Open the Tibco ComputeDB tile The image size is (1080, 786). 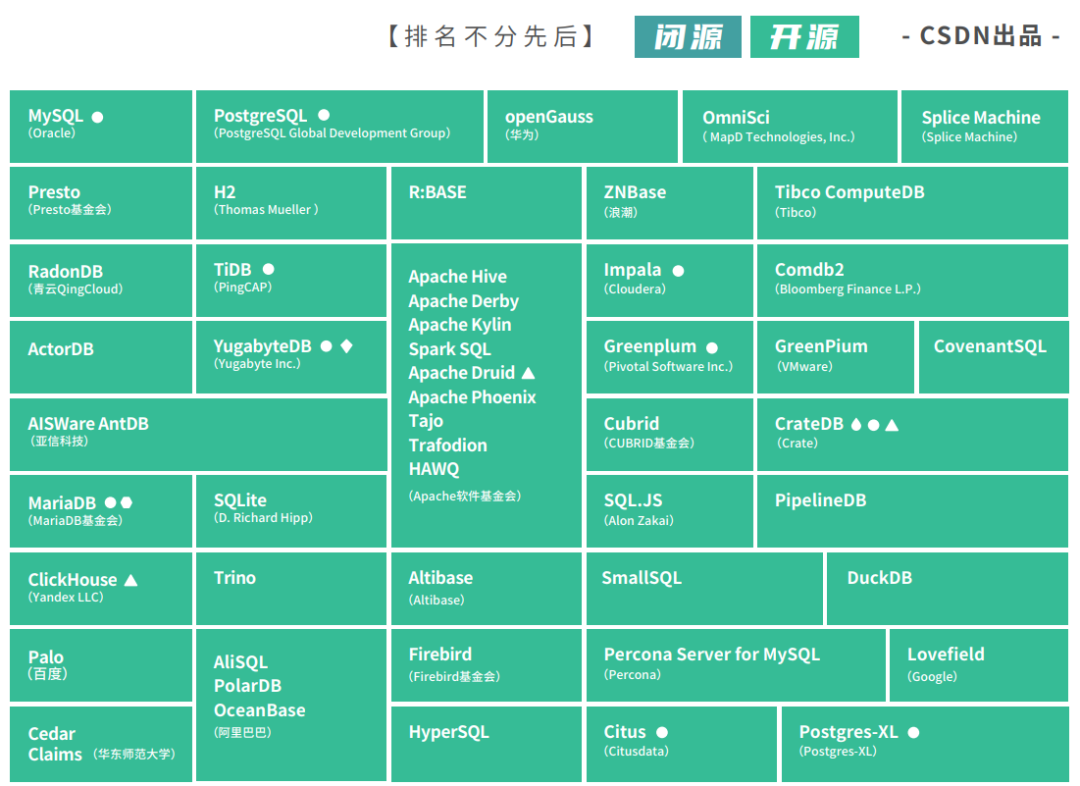[912, 203]
